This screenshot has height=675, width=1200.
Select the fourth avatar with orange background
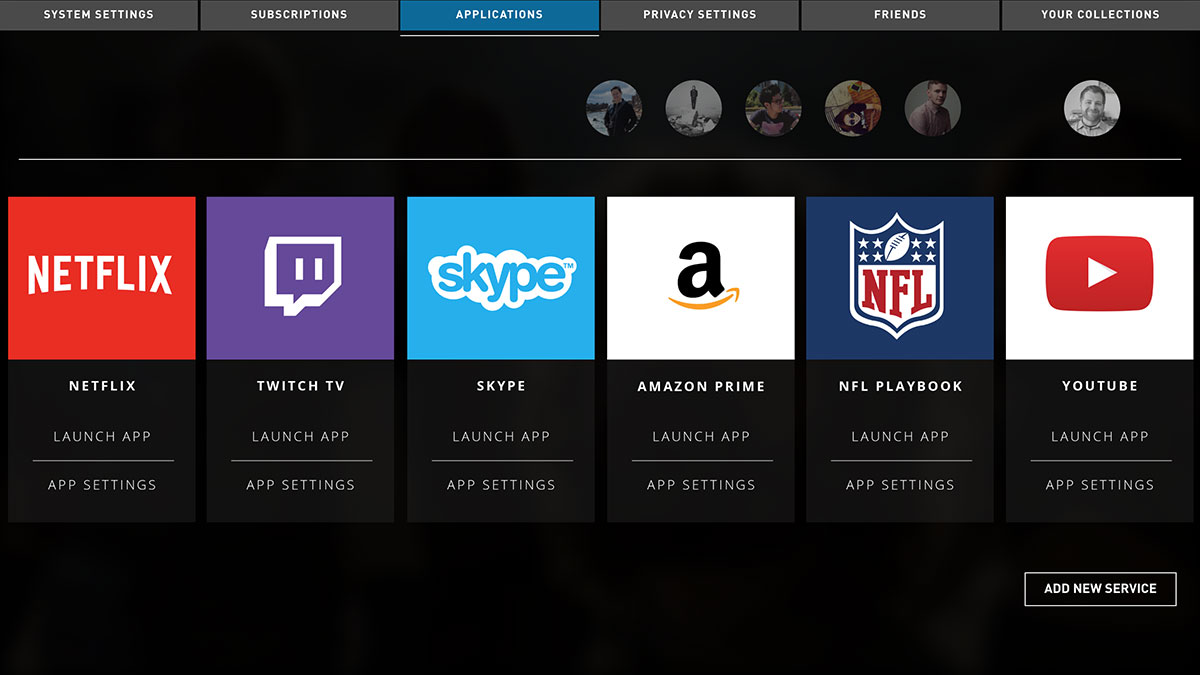pyautogui.click(x=853, y=108)
